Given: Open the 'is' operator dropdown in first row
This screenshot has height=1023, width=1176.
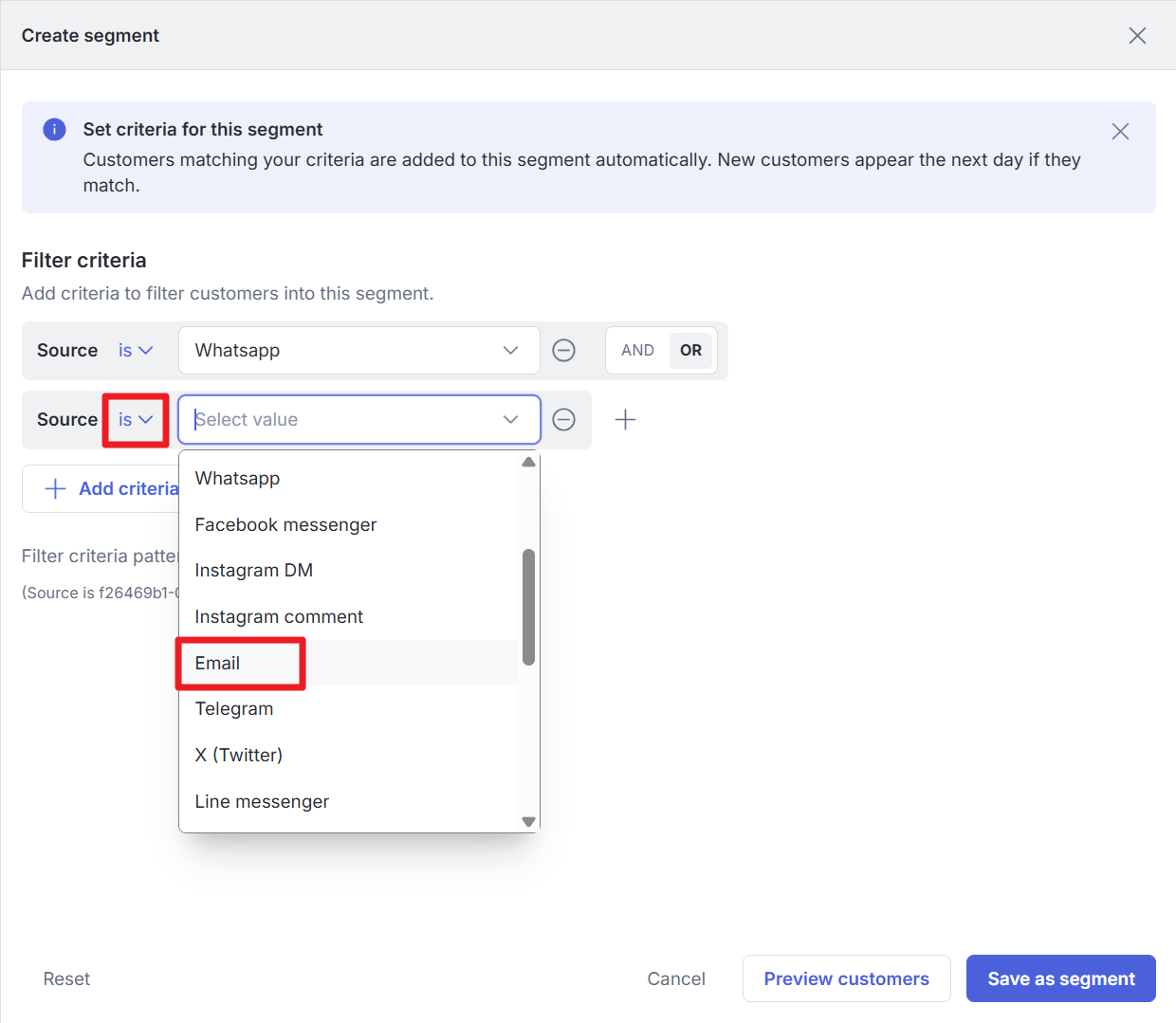Looking at the screenshot, I should [x=136, y=351].
